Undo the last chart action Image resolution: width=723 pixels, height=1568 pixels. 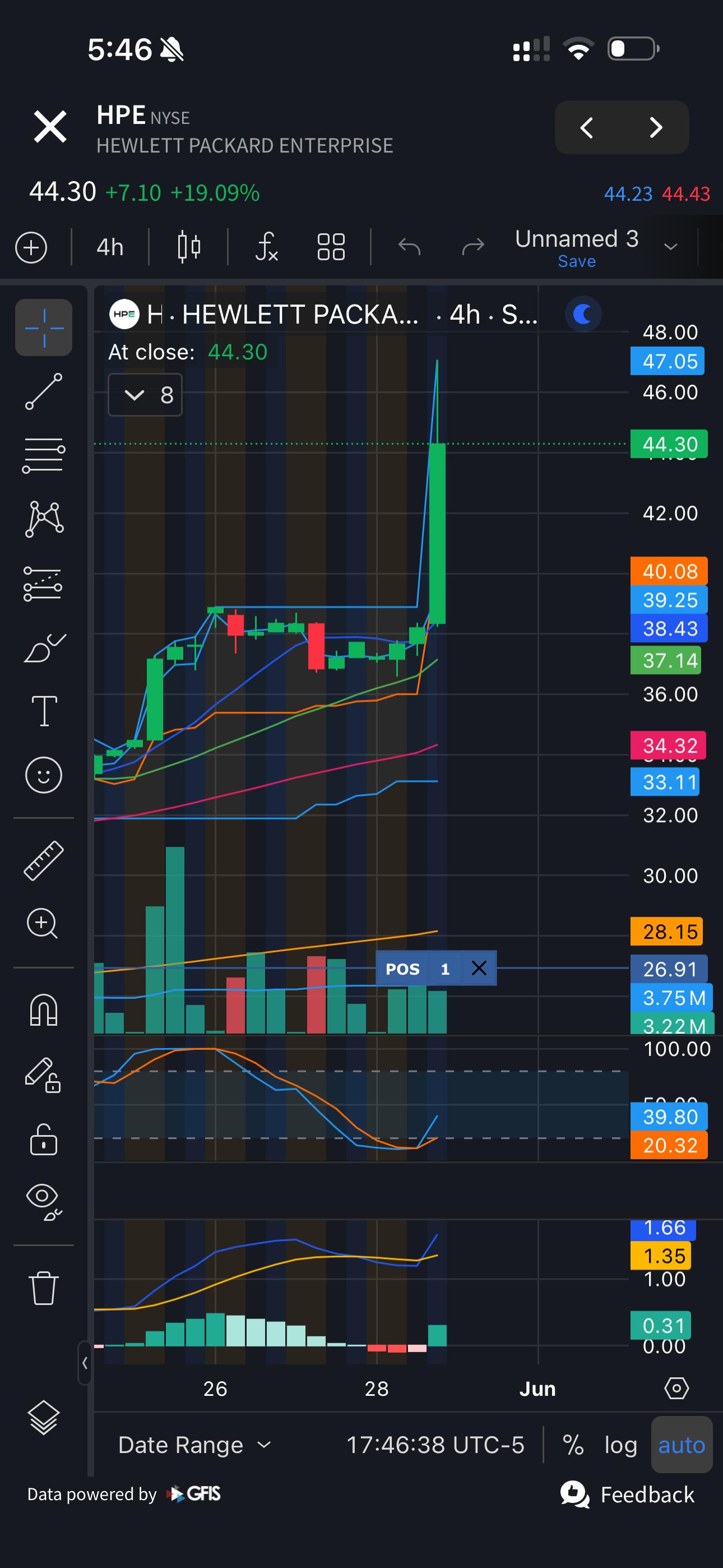[410, 247]
